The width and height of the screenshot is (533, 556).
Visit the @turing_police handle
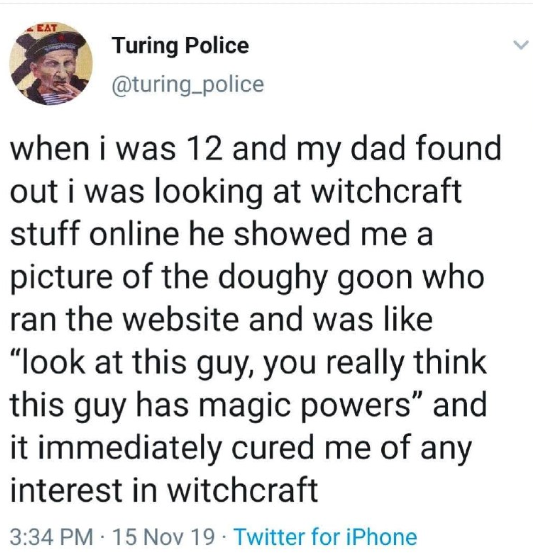tap(188, 85)
